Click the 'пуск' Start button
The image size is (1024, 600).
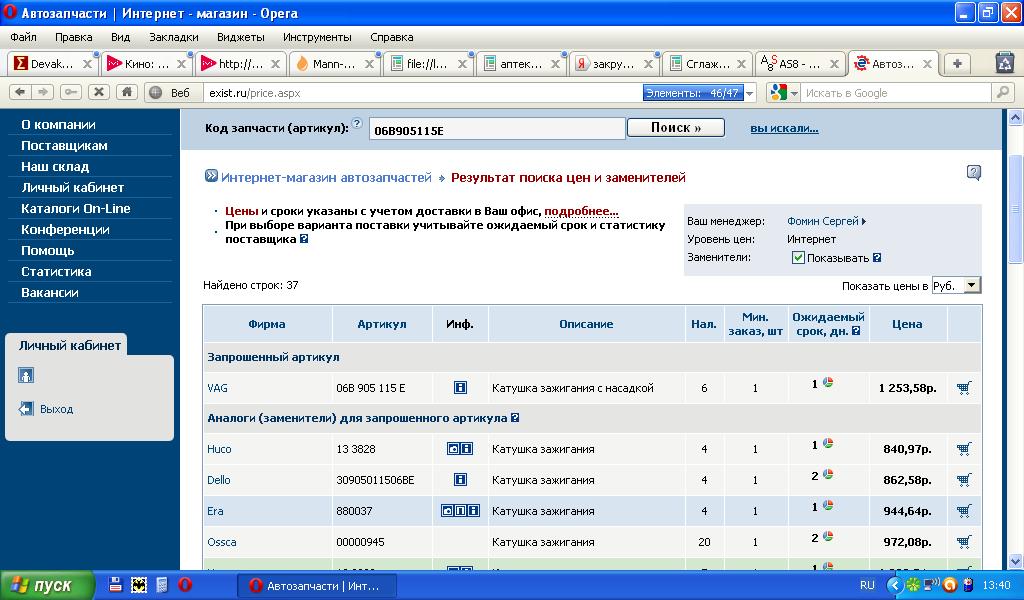pos(47,585)
